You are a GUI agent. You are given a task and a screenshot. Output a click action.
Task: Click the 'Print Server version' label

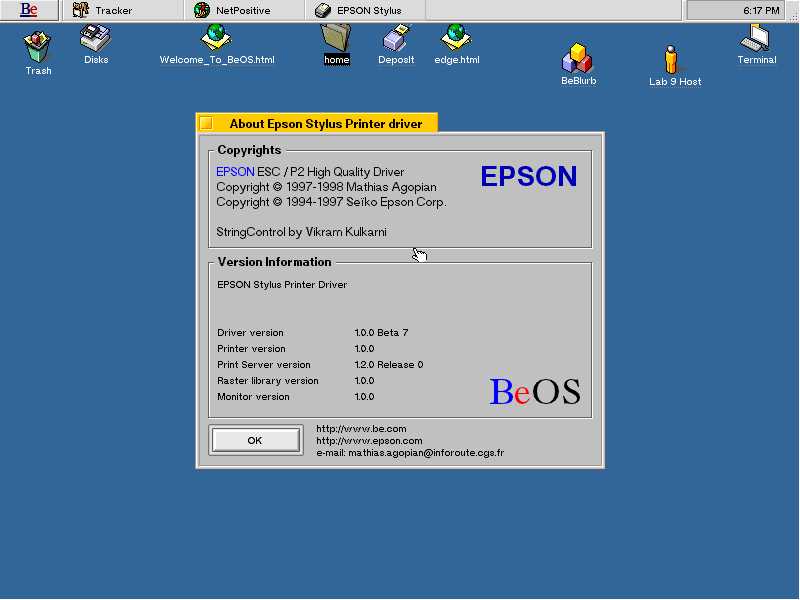[x=264, y=365]
